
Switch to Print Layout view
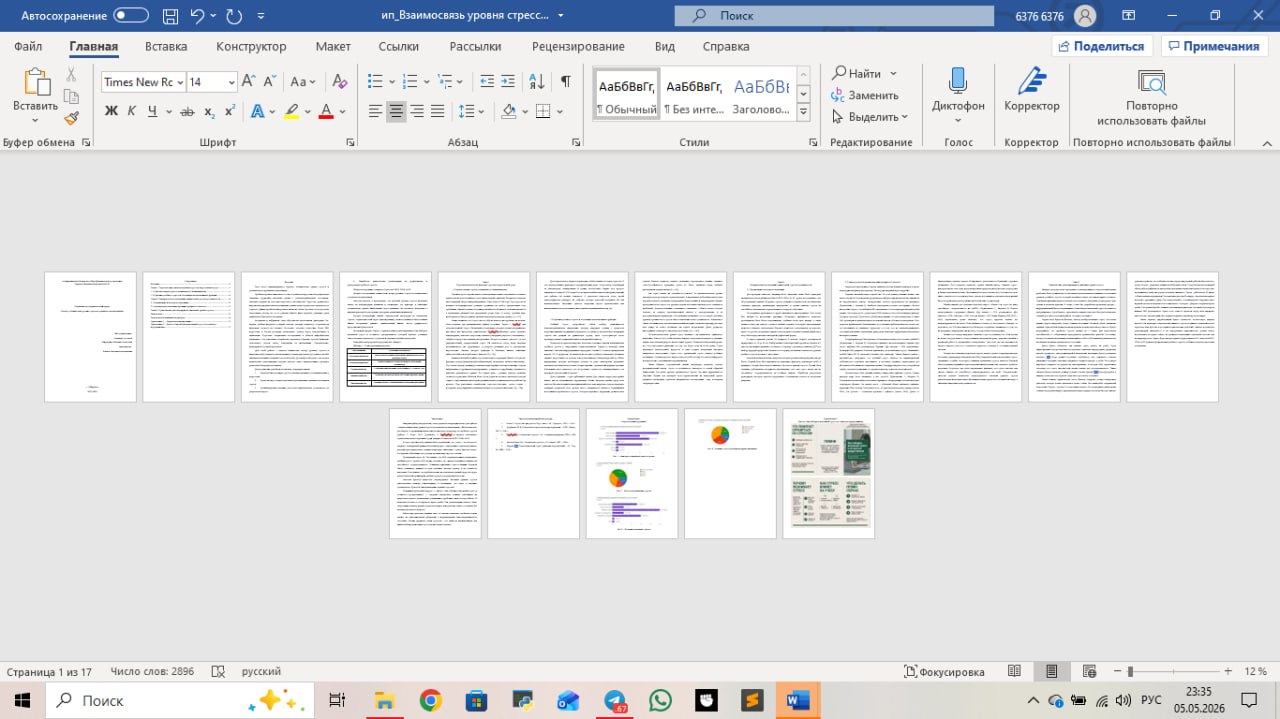1051,672
